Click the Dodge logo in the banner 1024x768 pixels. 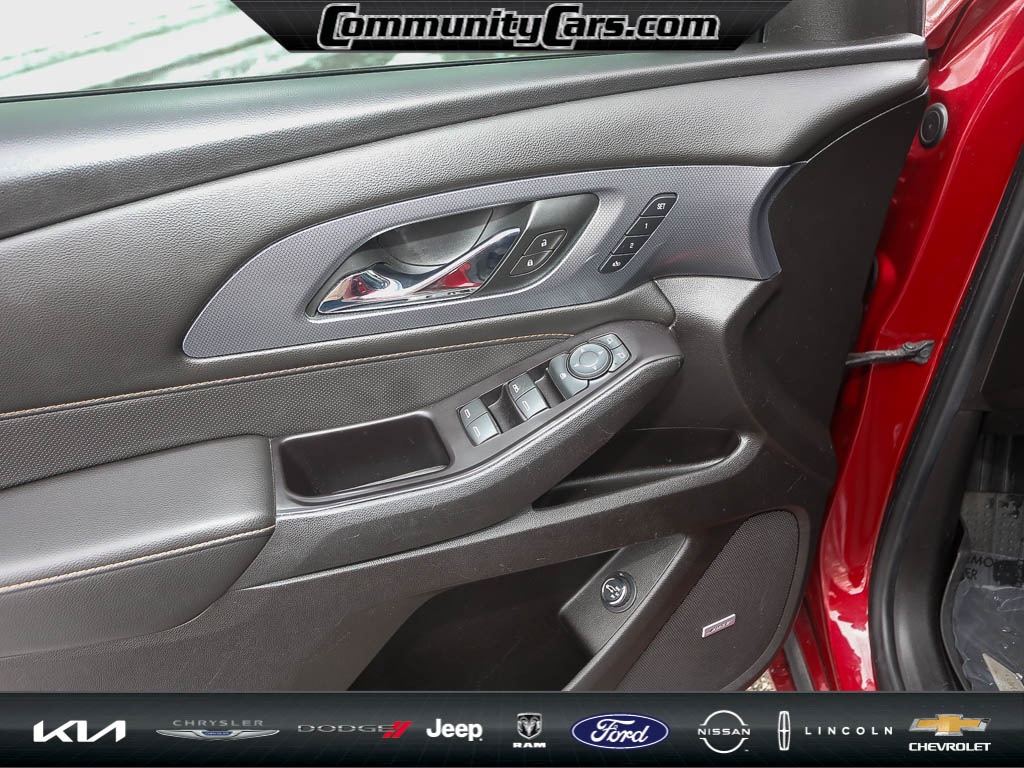[354, 729]
